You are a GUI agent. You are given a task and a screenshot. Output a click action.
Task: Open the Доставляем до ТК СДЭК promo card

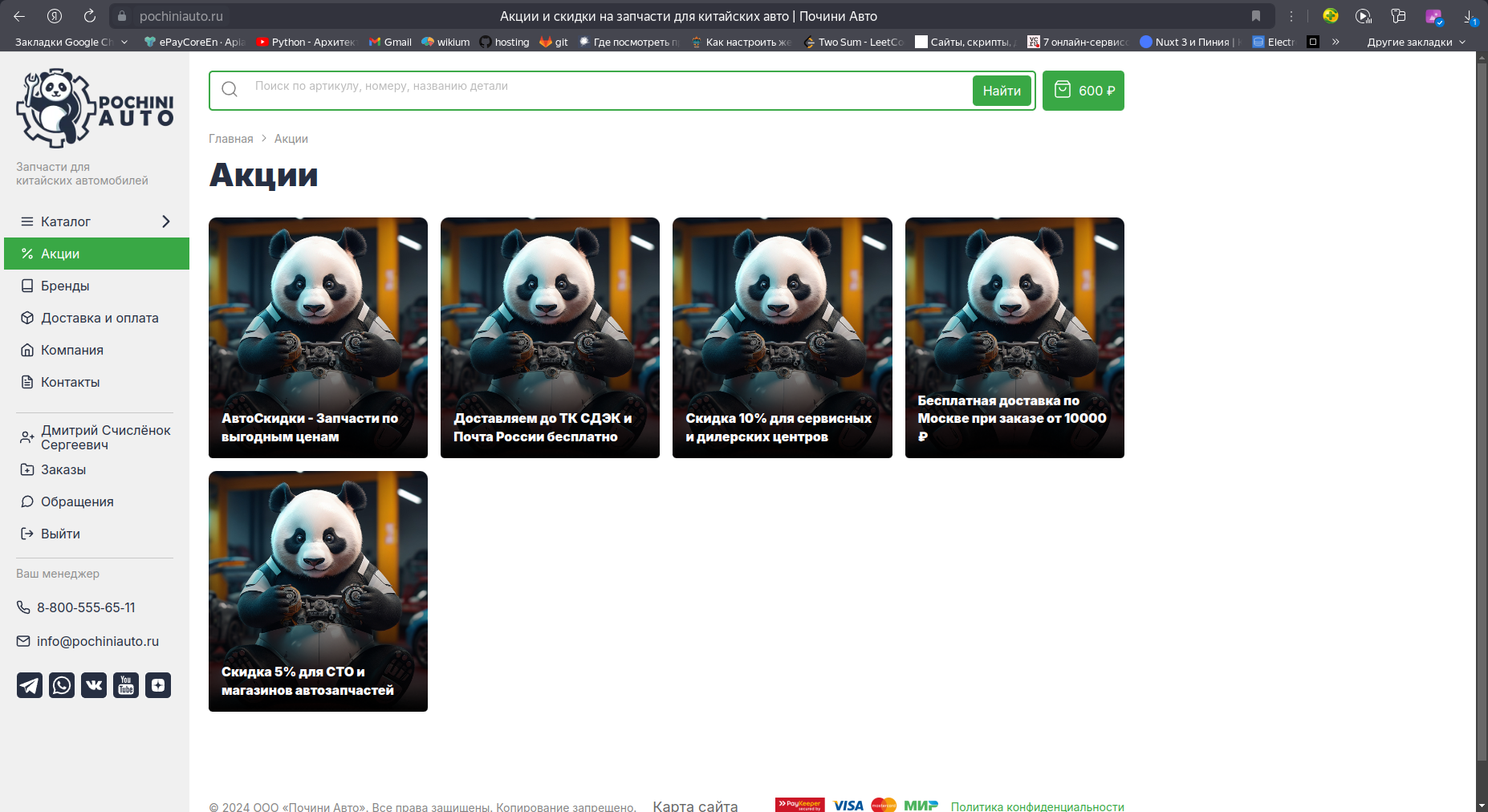(x=550, y=338)
